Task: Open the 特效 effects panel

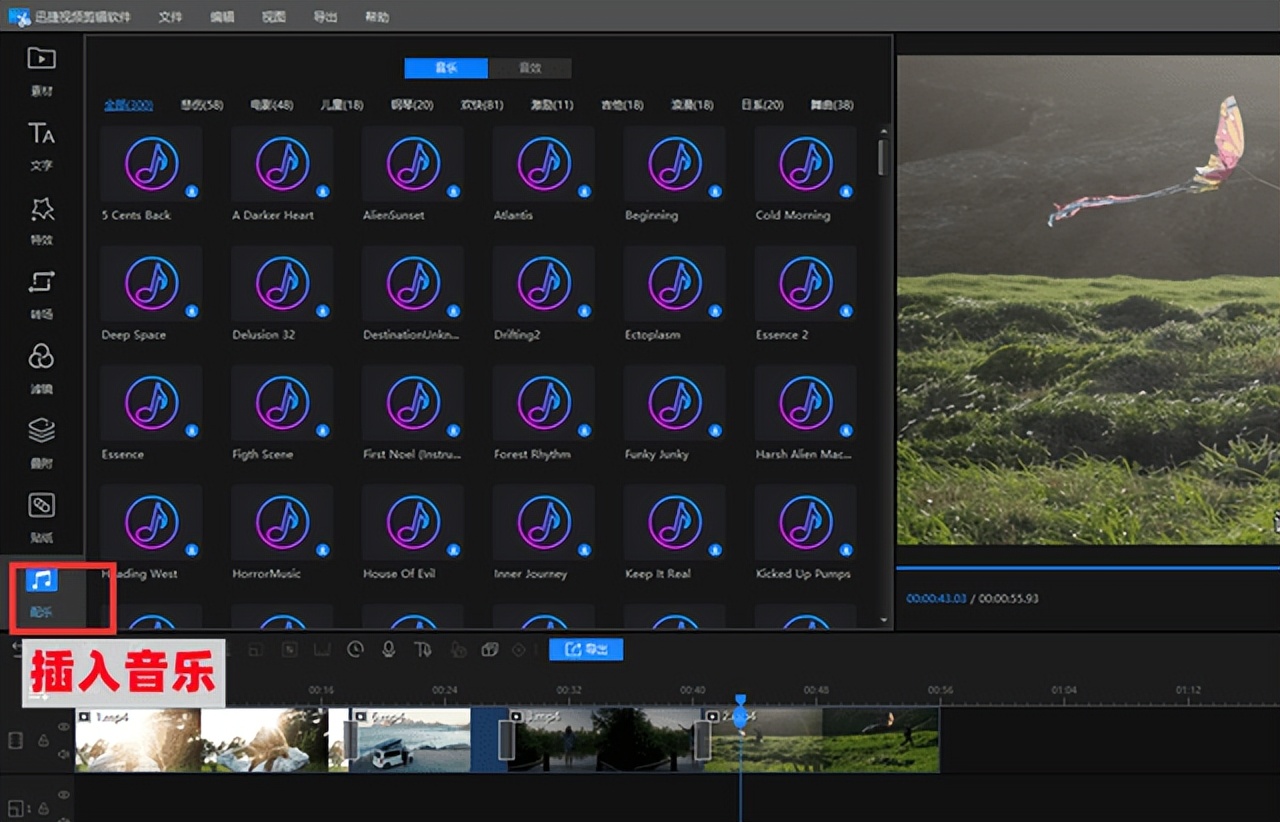Action: pos(41,218)
